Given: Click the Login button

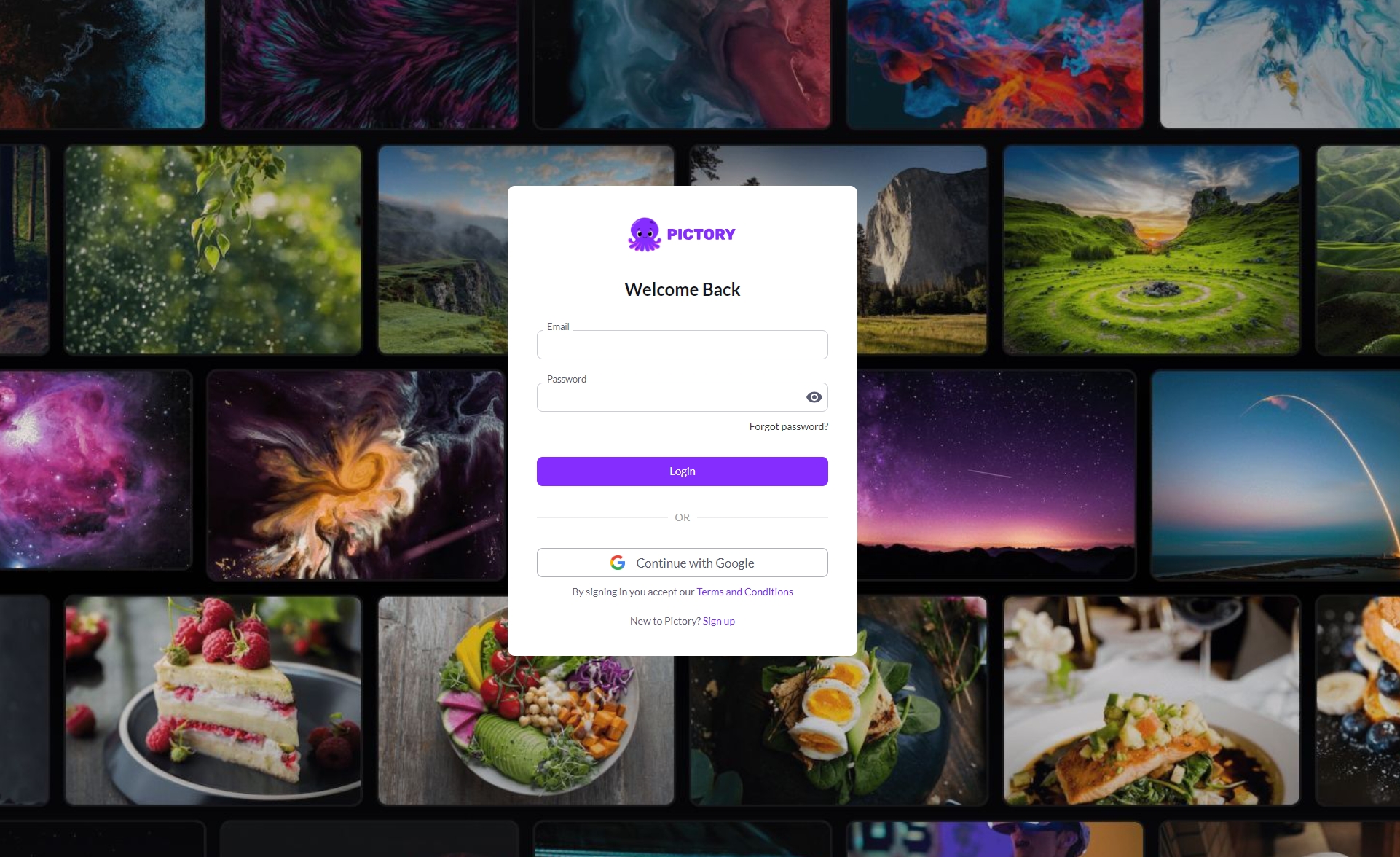Looking at the screenshot, I should (682, 471).
